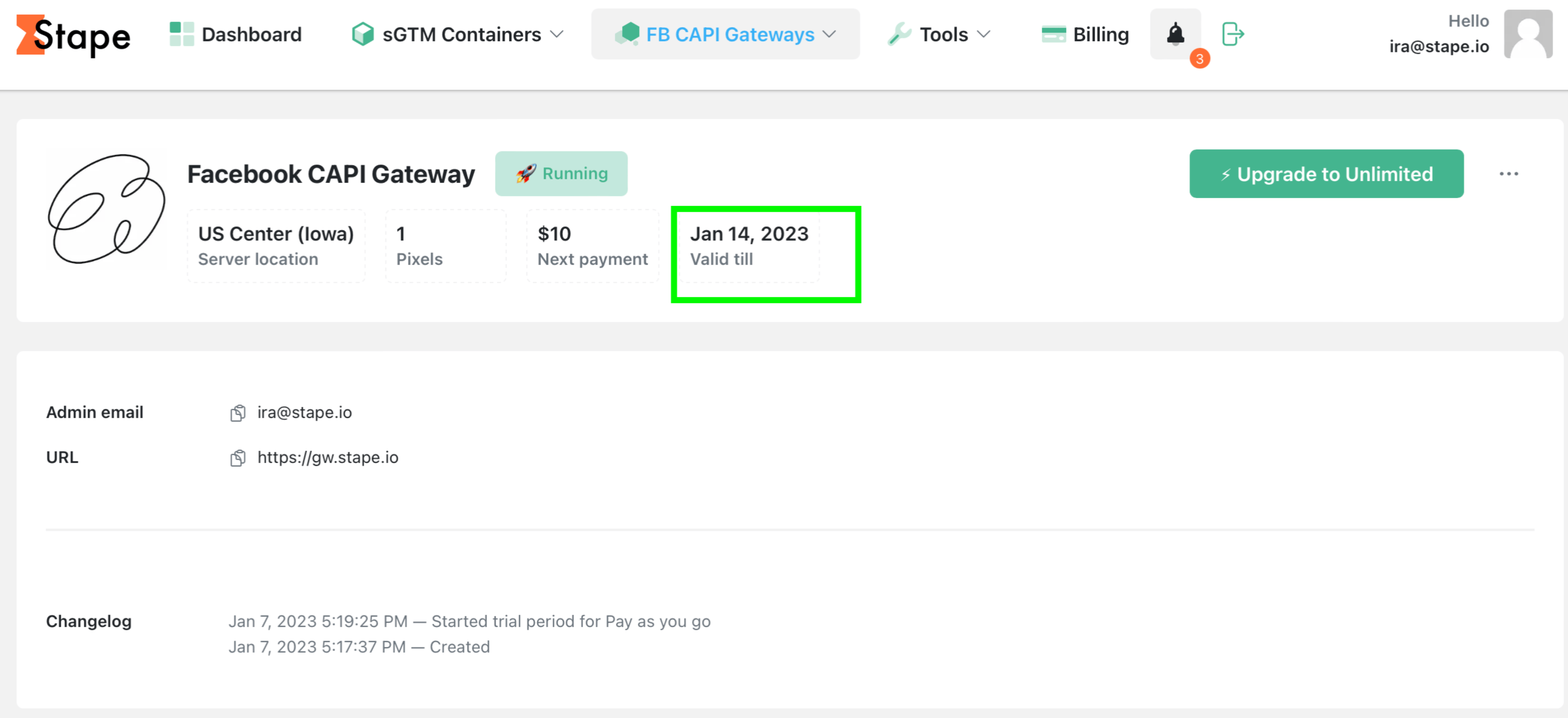Image resolution: width=1568 pixels, height=718 pixels.
Task: Click the https://gw.stape.io URL text
Action: 328,457
